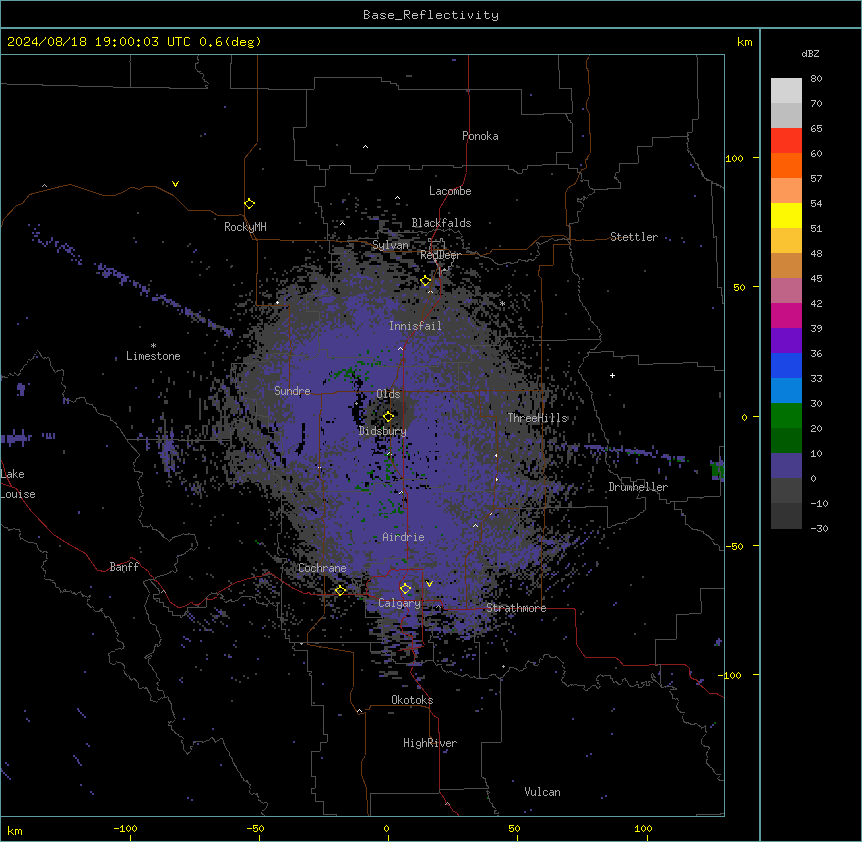The width and height of the screenshot is (862, 842).
Task: Click the white caret marker southwest of Ponoka
Action: click(x=365, y=147)
